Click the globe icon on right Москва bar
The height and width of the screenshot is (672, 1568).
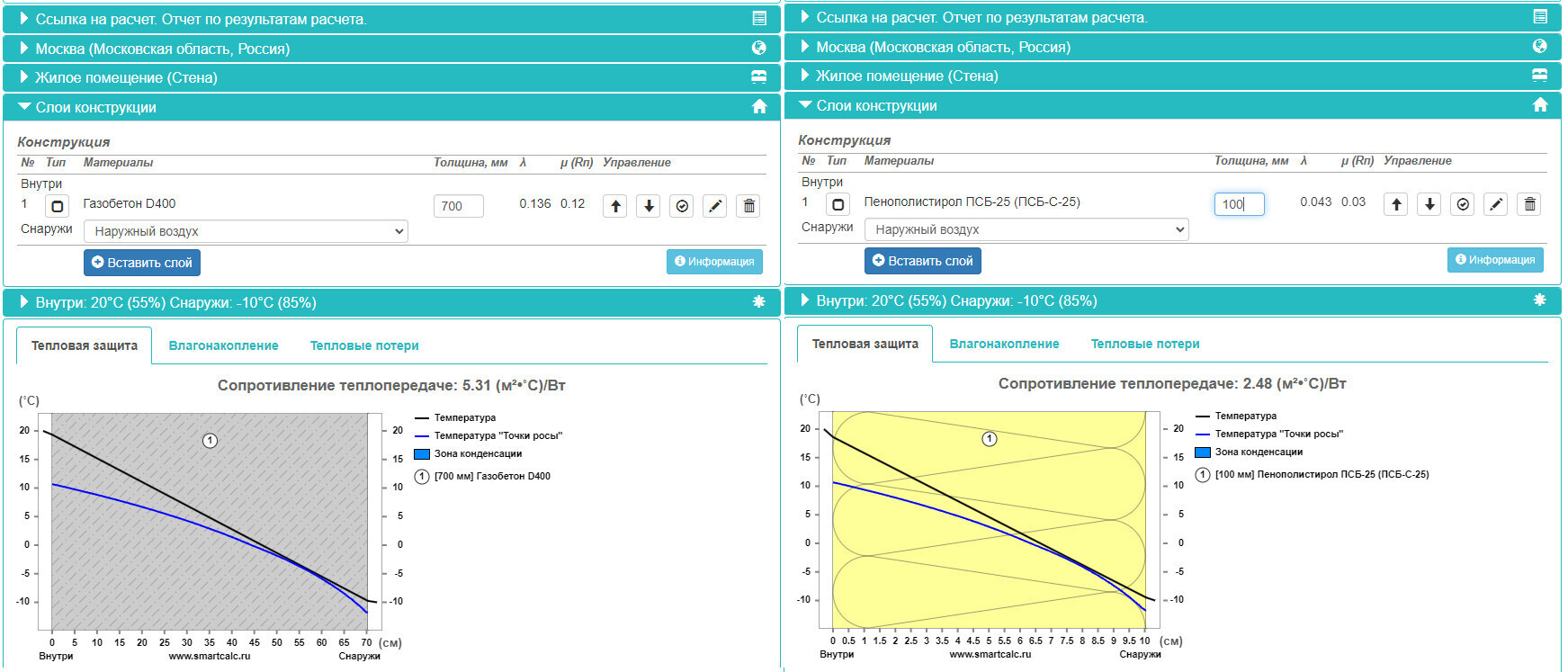pyautogui.click(x=1540, y=46)
